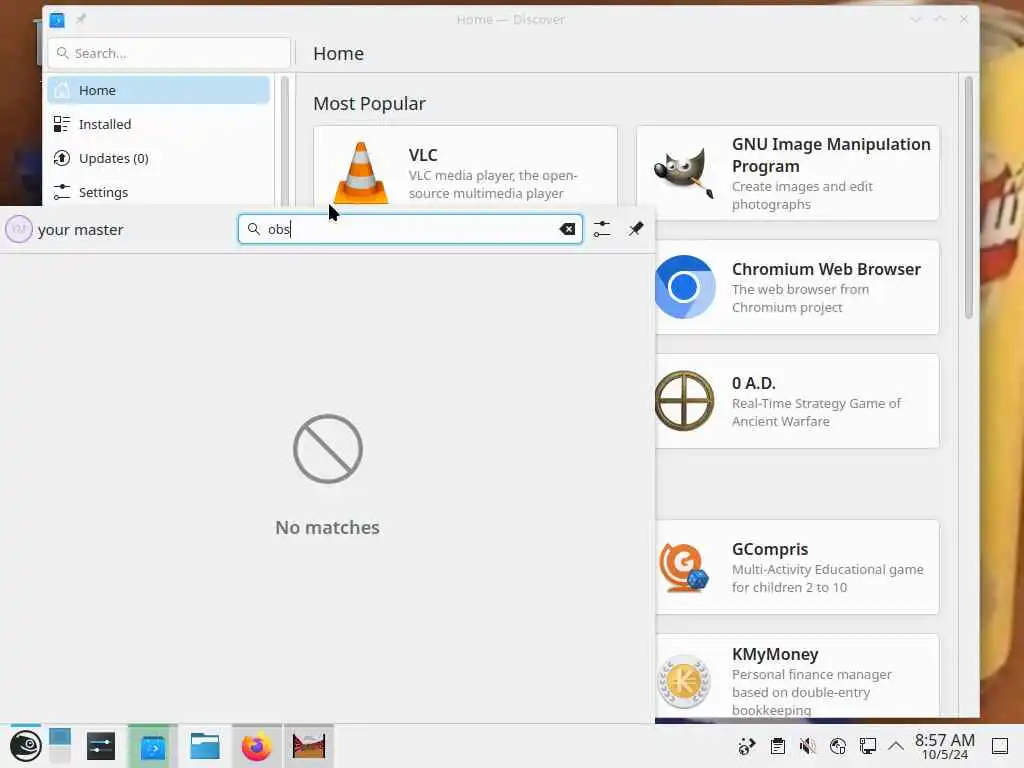
Task: Click the 'your master' user avatar
Action: (x=18, y=229)
